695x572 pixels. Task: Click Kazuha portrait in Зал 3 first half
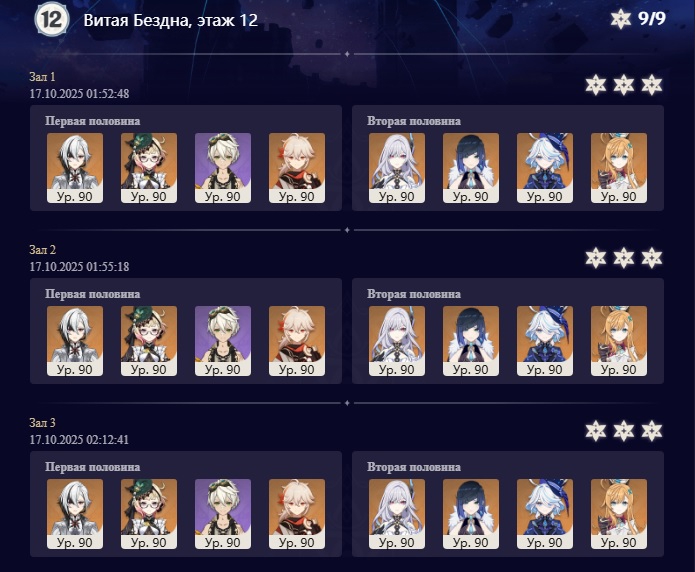pos(297,514)
